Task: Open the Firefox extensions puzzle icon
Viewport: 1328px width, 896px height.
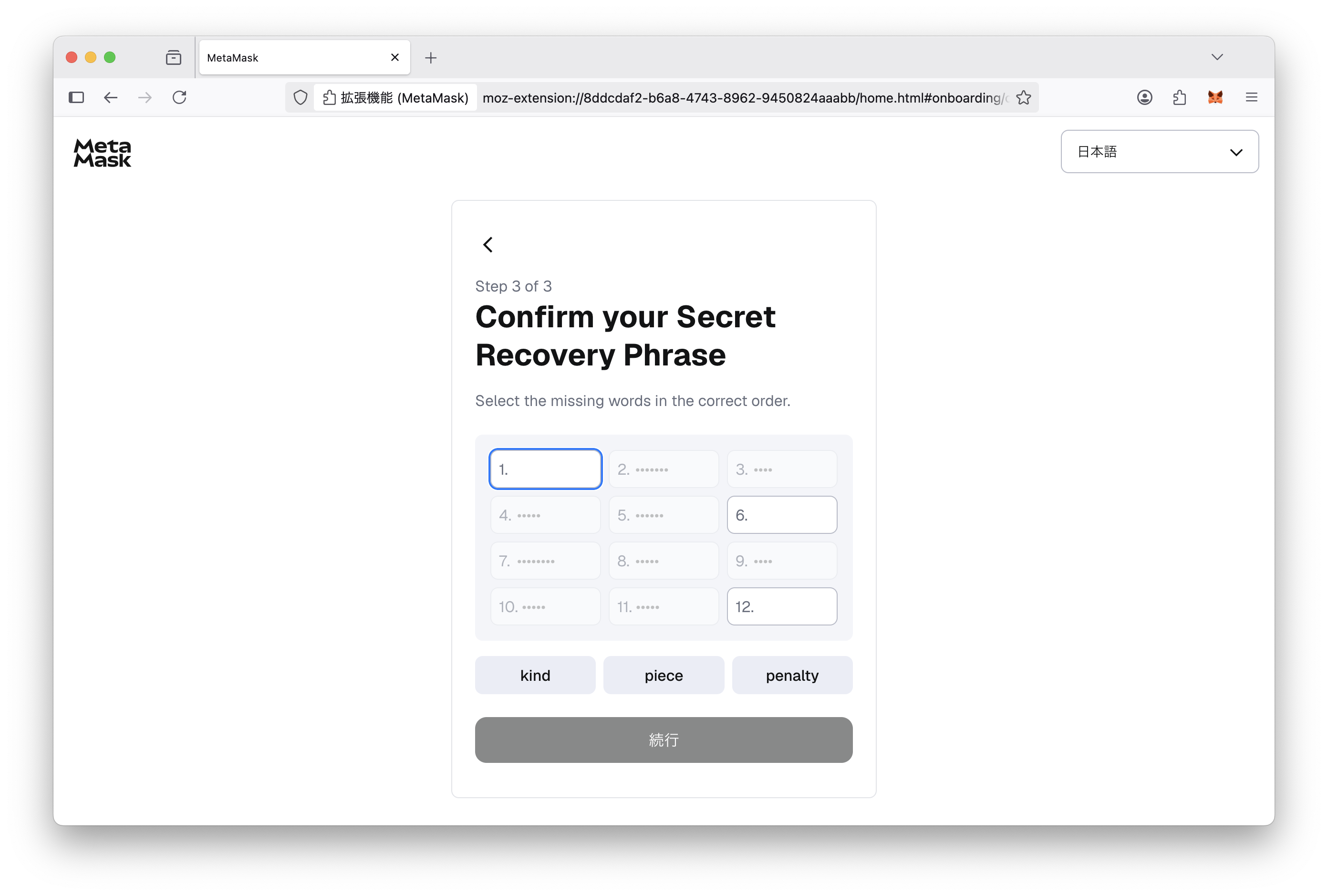Action: (x=1180, y=98)
